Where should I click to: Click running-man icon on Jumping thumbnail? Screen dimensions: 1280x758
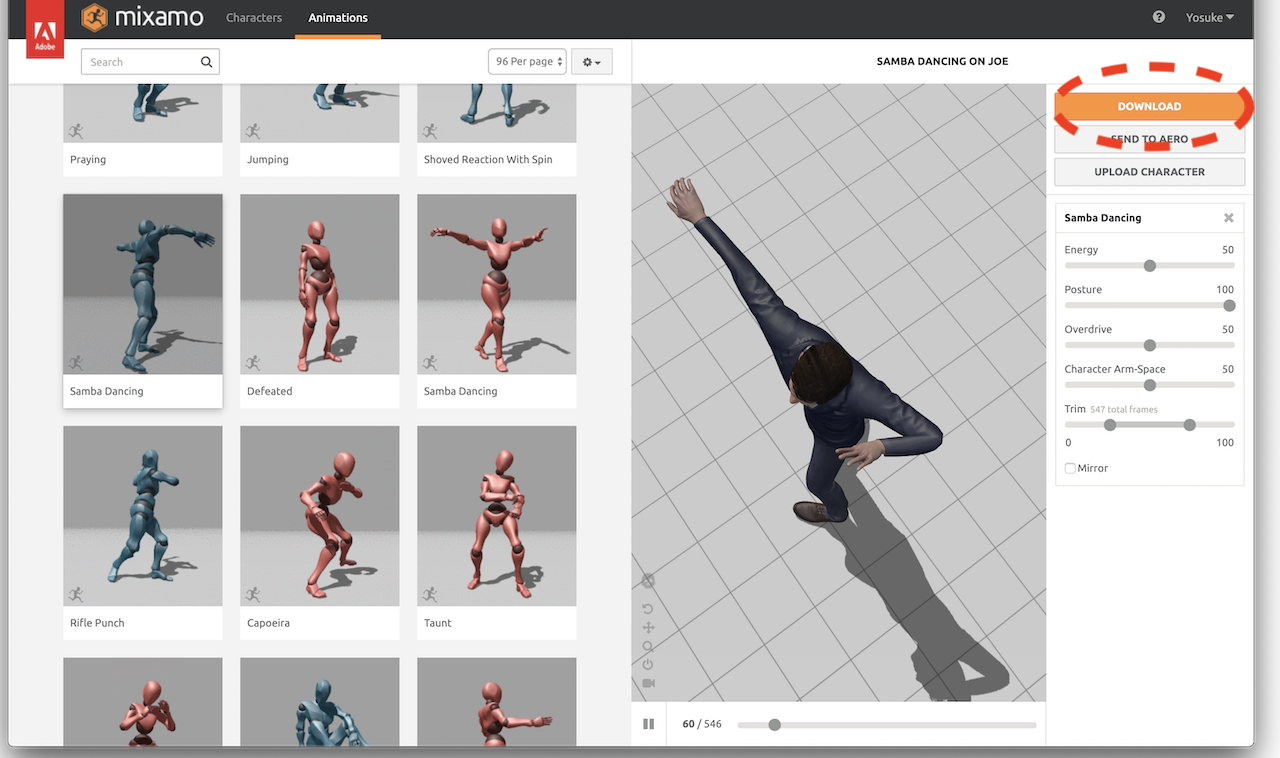point(253,131)
